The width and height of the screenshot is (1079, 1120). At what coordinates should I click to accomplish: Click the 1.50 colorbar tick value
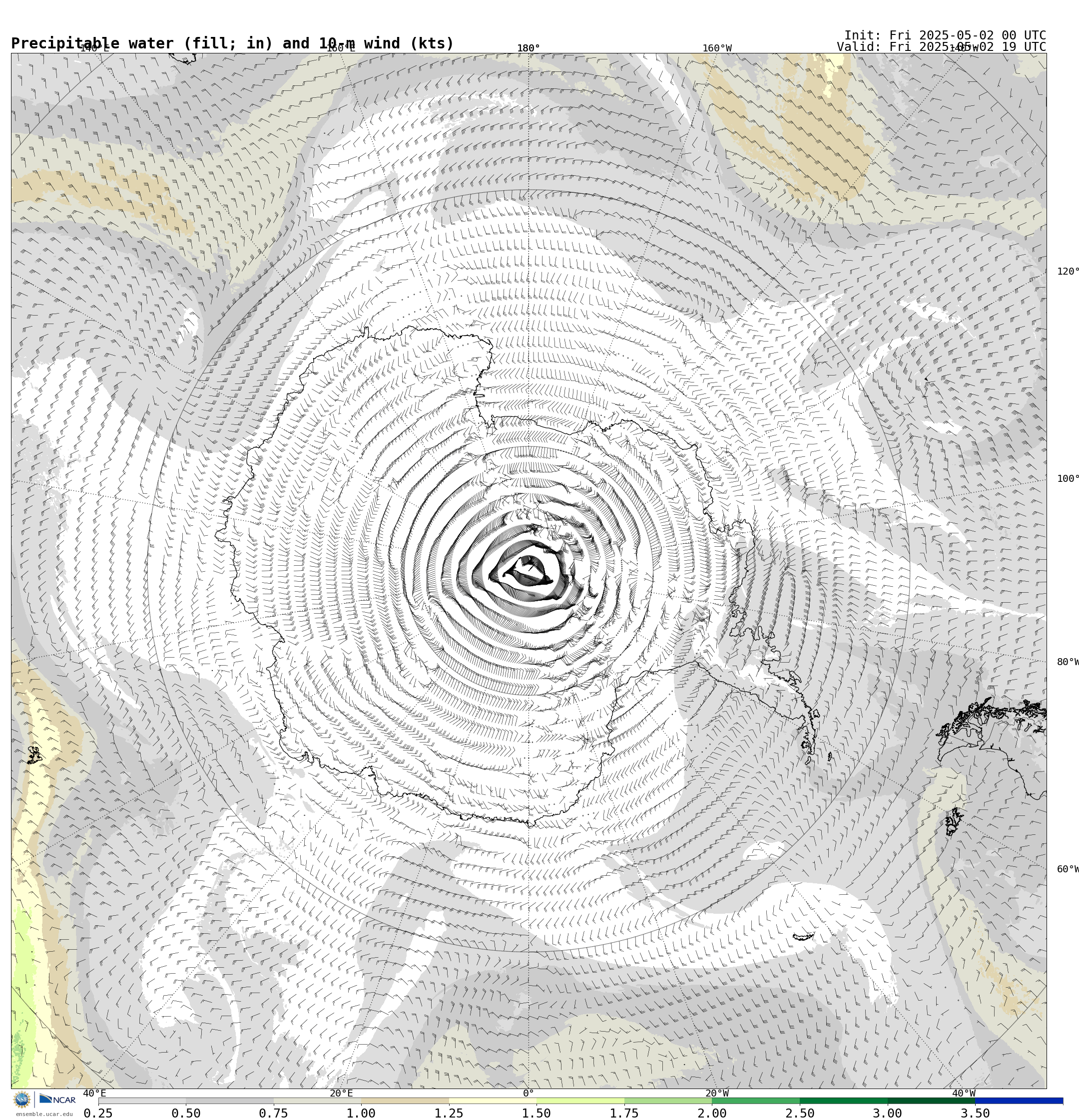tap(537, 1113)
